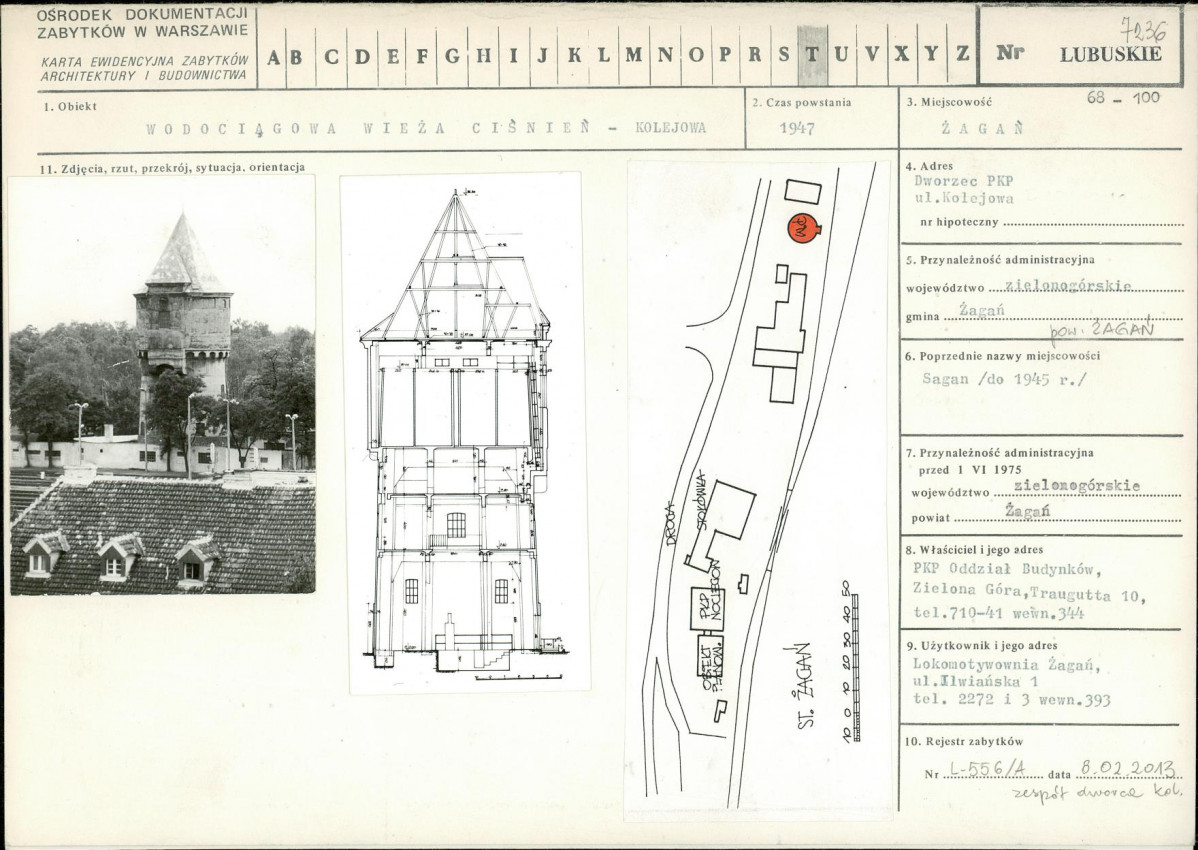Click the highlighted letter T index box

pos(812,55)
